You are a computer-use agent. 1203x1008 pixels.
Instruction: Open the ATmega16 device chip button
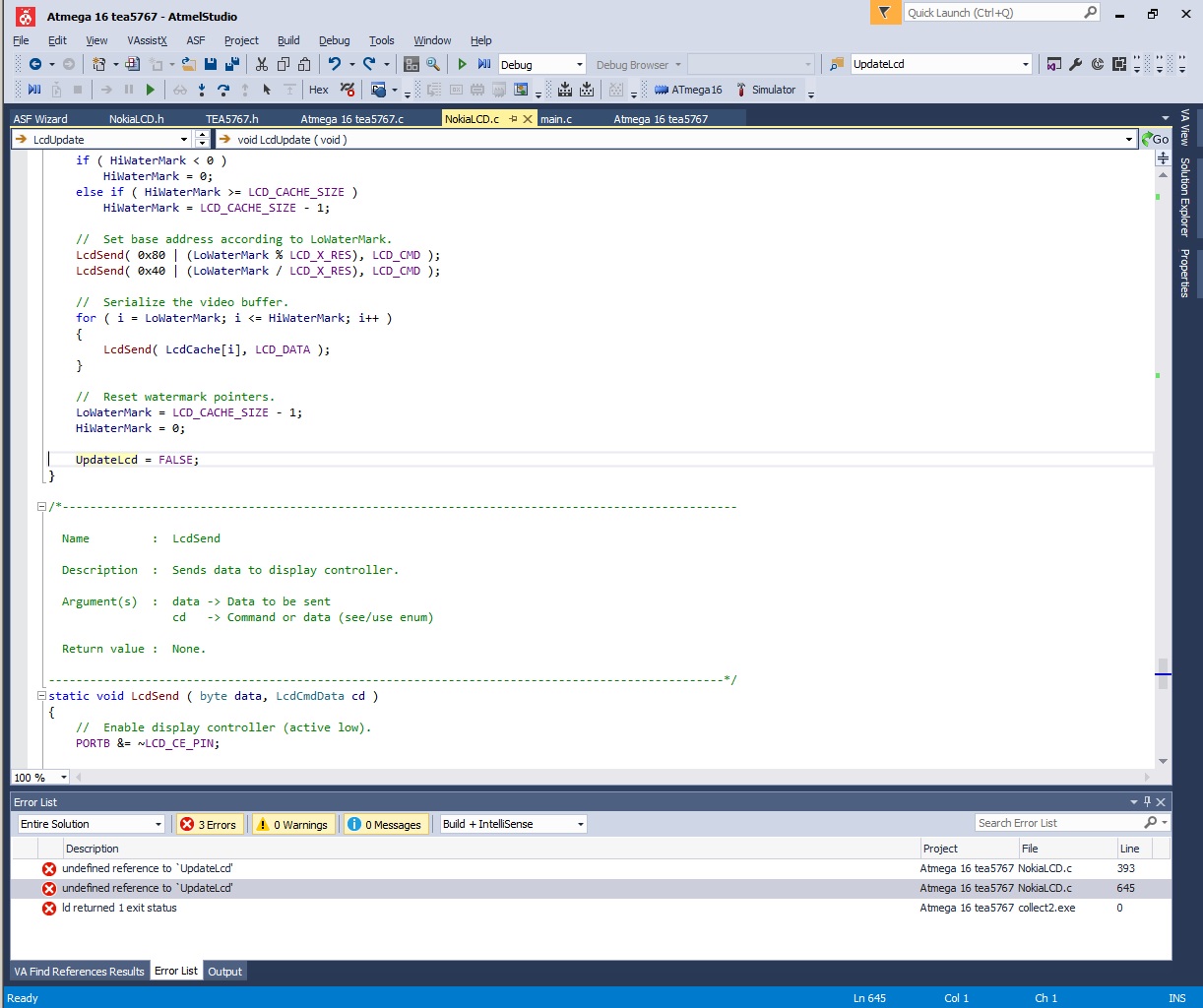688,90
